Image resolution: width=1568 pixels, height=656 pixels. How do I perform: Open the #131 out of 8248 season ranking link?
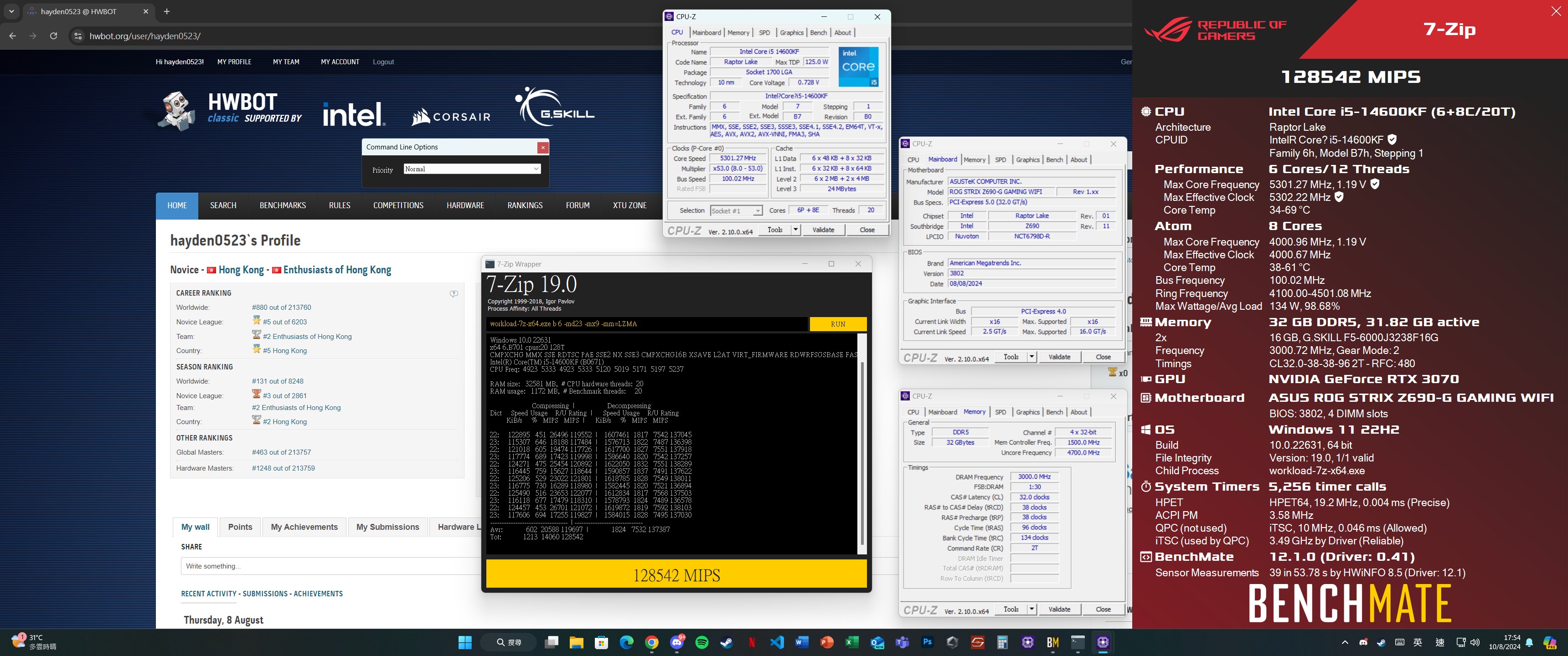click(278, 381)
